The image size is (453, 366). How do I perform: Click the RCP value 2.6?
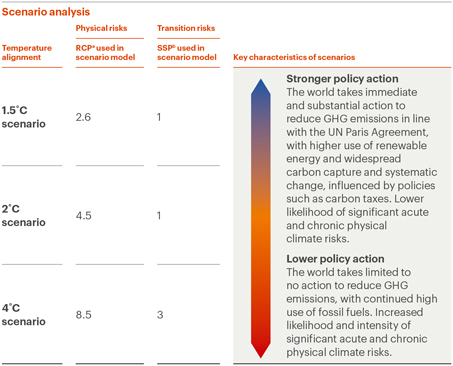83,117
